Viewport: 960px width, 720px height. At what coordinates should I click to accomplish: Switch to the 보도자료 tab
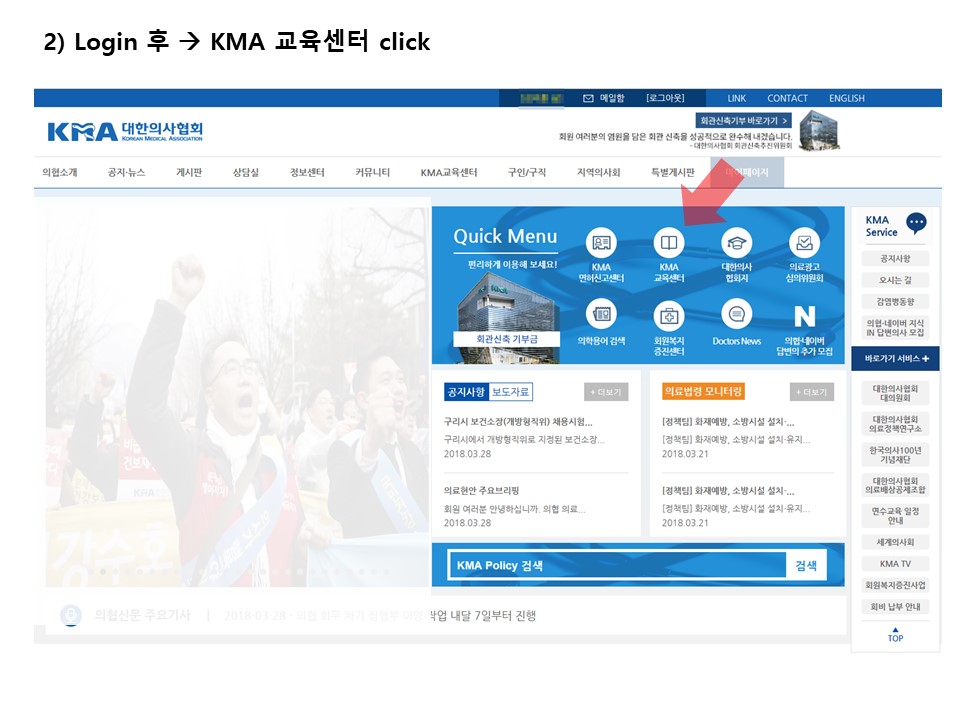pyautogui.click(x=511, y=392)
